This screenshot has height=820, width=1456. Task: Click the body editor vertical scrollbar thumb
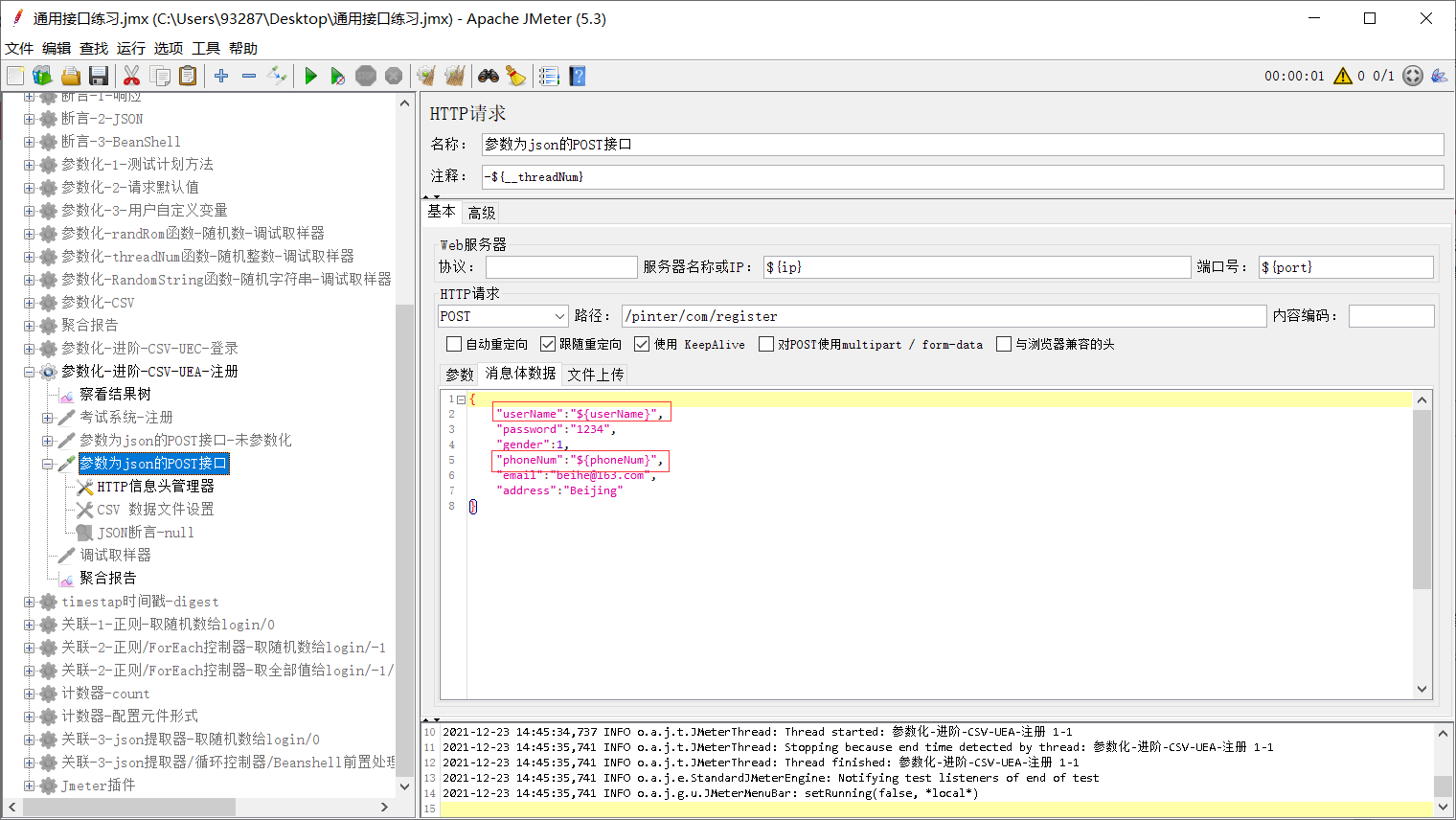(x=1422, y=498)
